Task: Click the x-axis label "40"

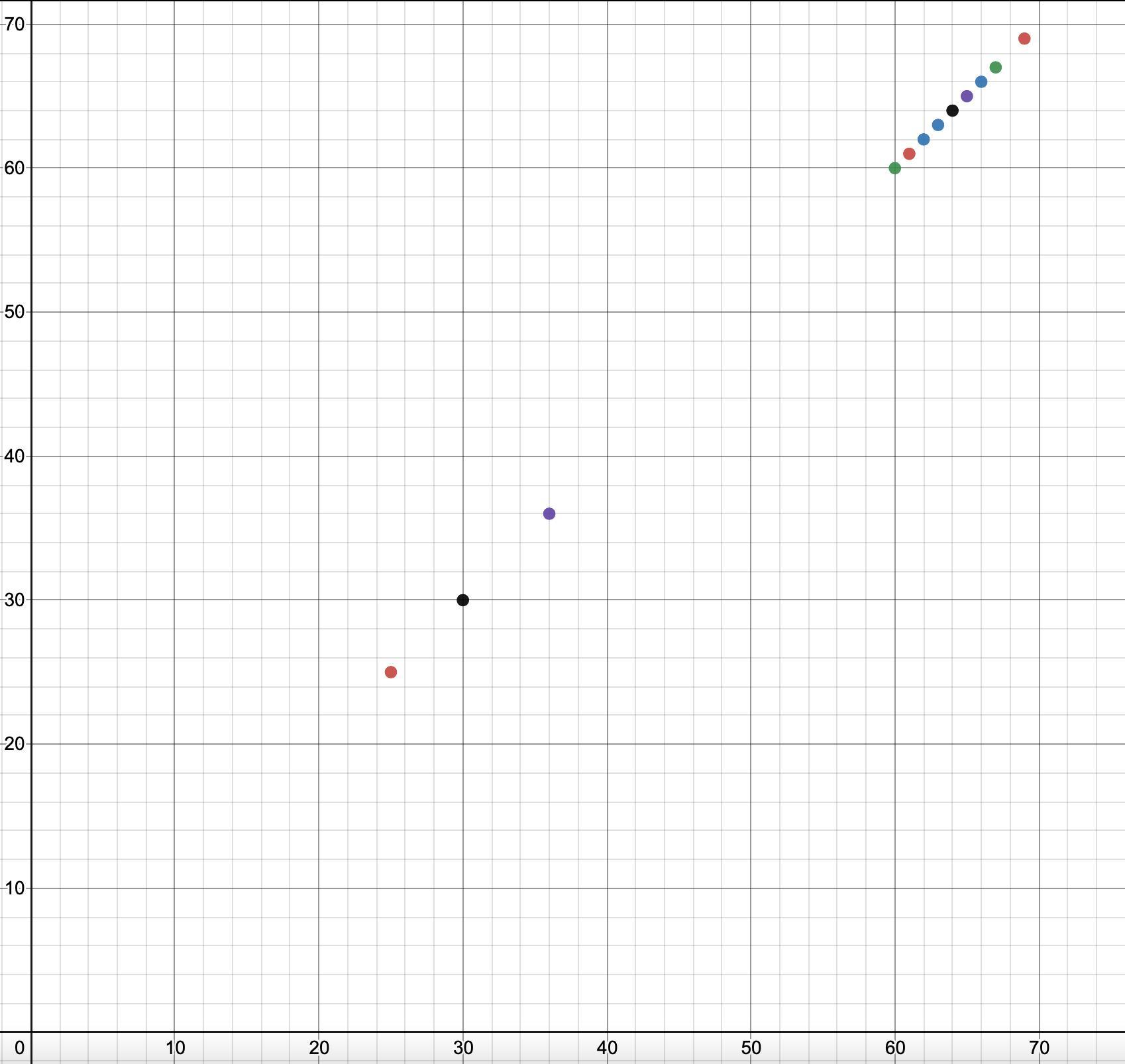Action: (x=607, y=1048)
